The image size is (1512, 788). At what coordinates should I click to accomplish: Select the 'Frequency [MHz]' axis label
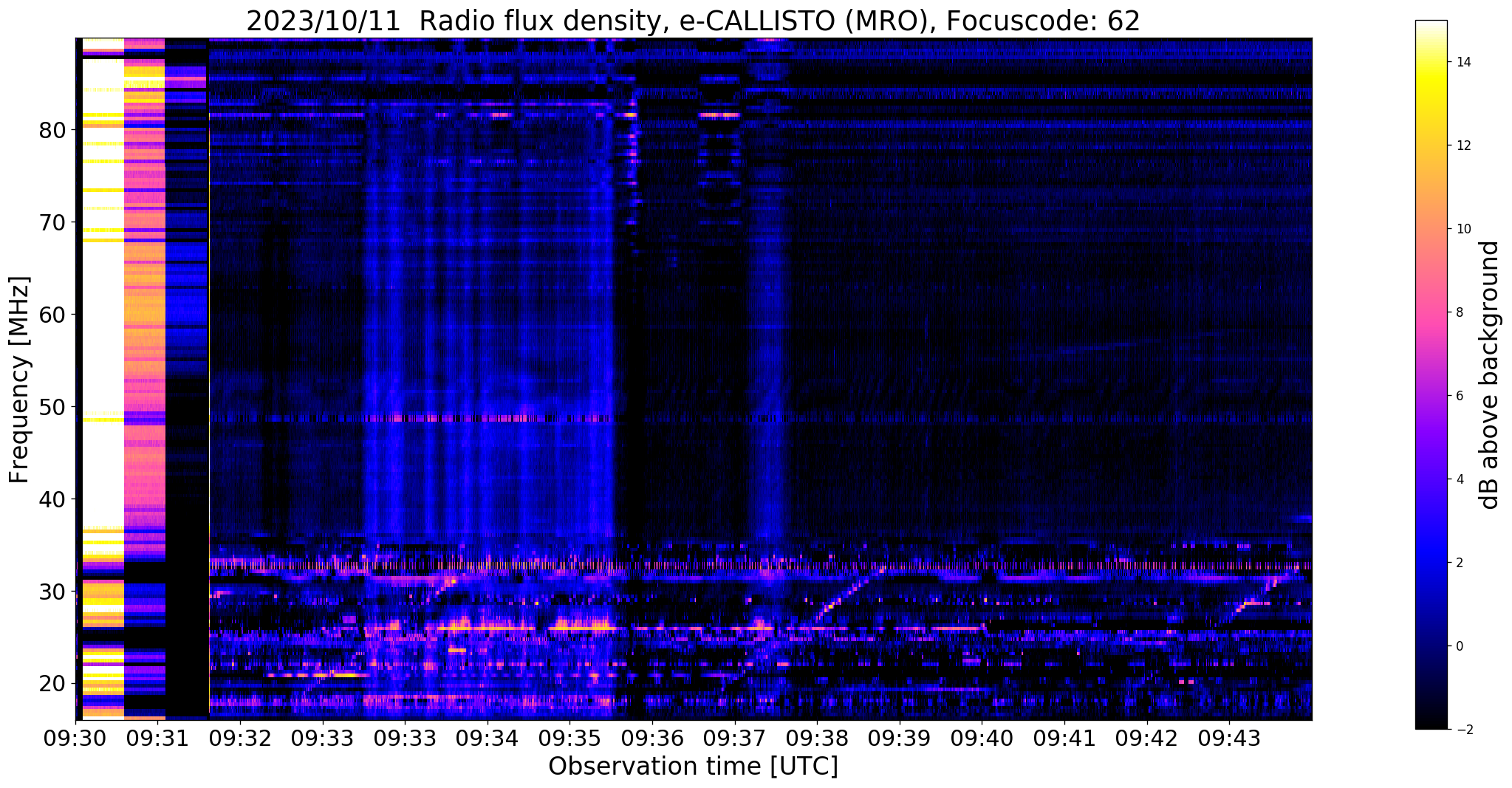[x=19, y=380]
